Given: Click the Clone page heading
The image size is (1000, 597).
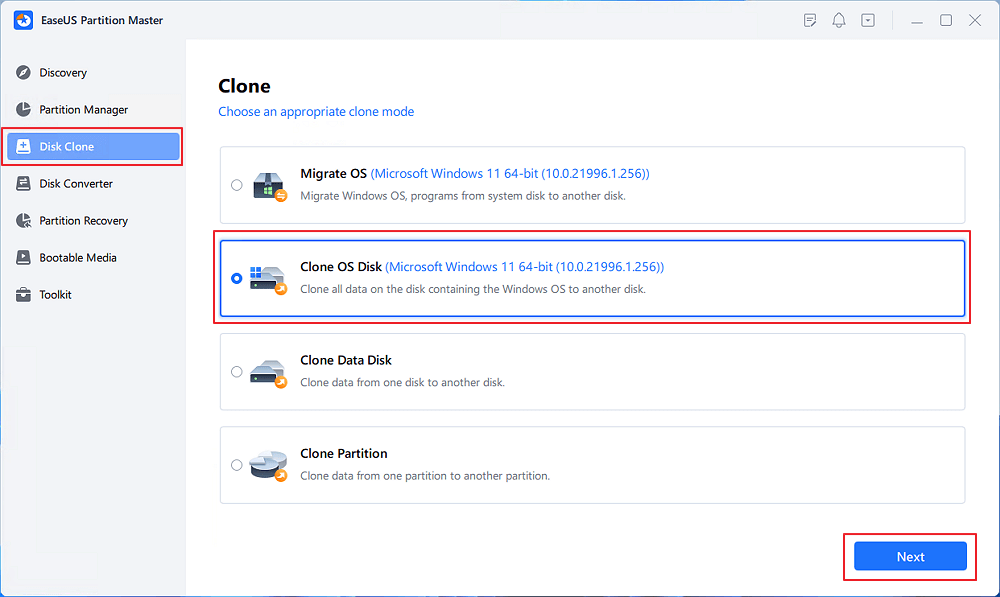Looking at the screenshot, I should (244, 86).
